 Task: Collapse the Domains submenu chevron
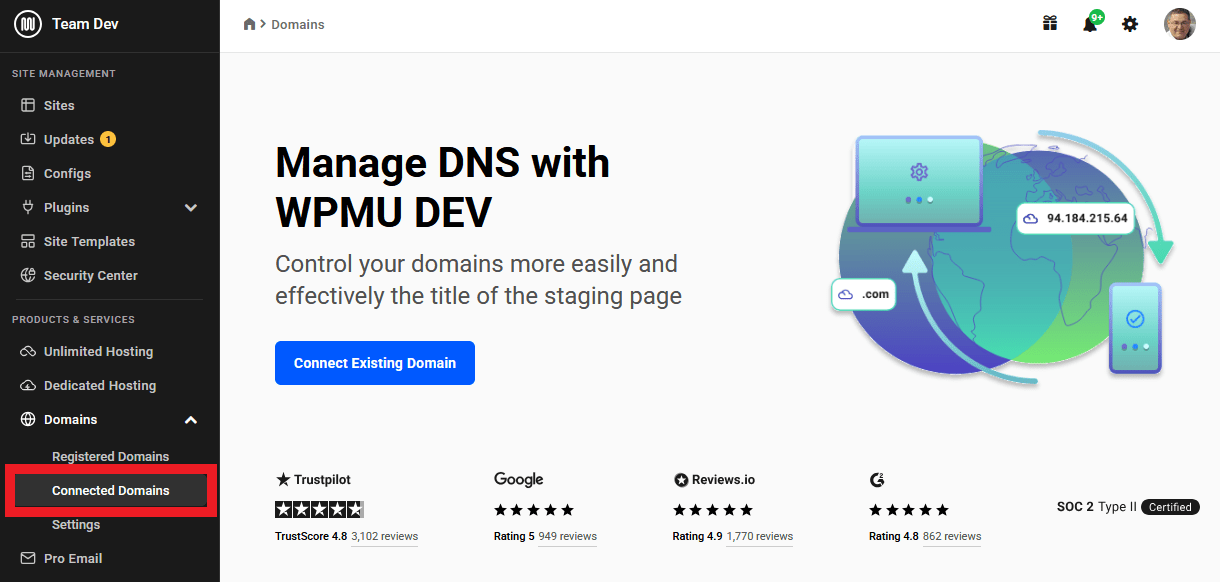(191, 419)
